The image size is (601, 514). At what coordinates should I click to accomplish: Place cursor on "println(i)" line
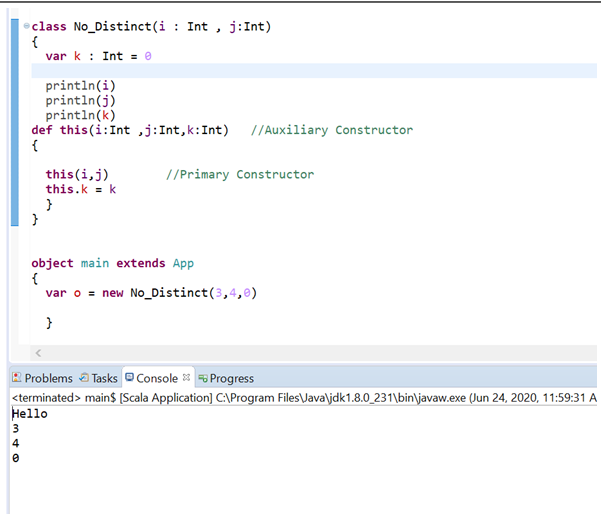(x=80, y=85)
